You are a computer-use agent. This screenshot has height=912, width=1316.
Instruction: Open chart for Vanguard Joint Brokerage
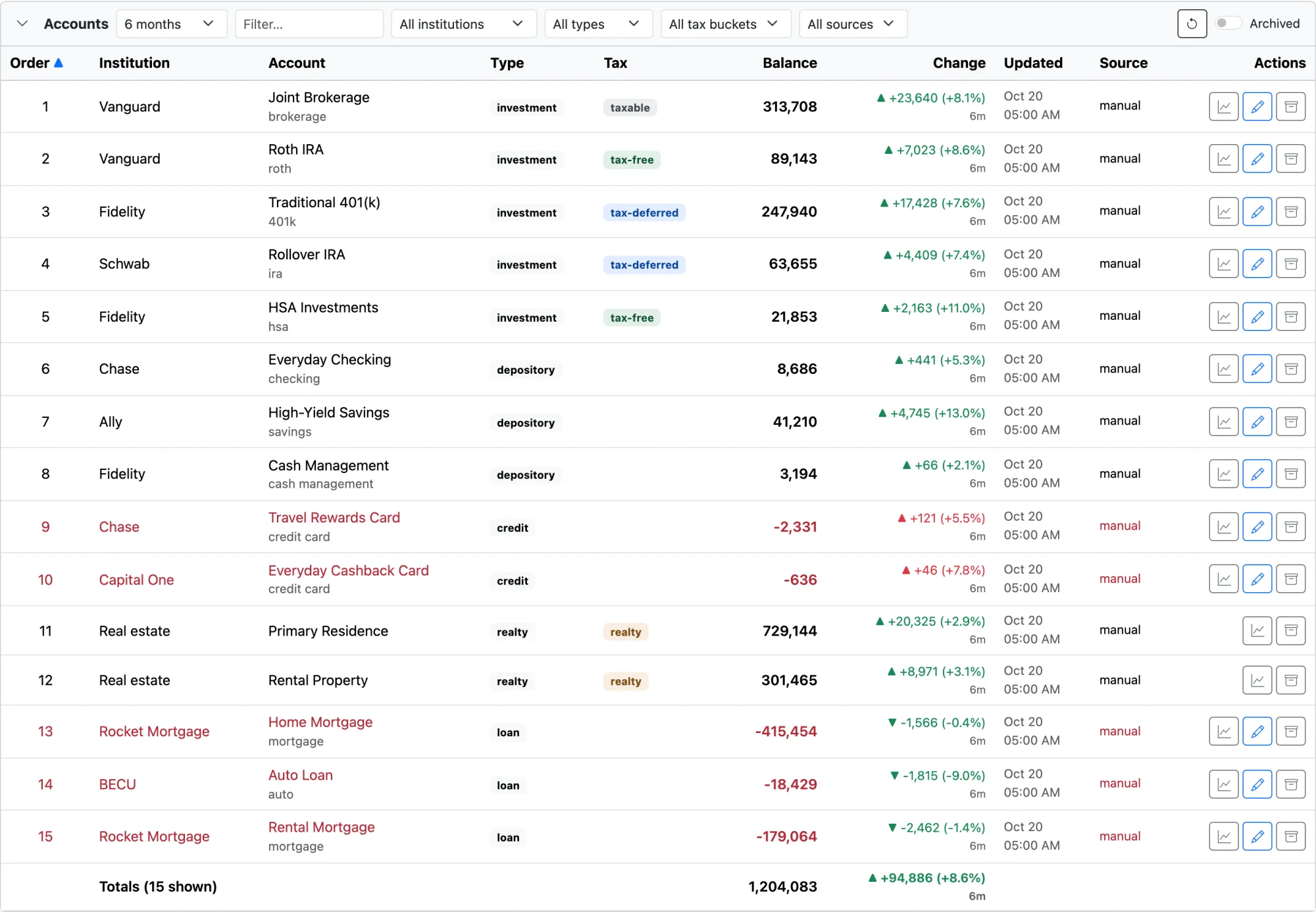1224,107
